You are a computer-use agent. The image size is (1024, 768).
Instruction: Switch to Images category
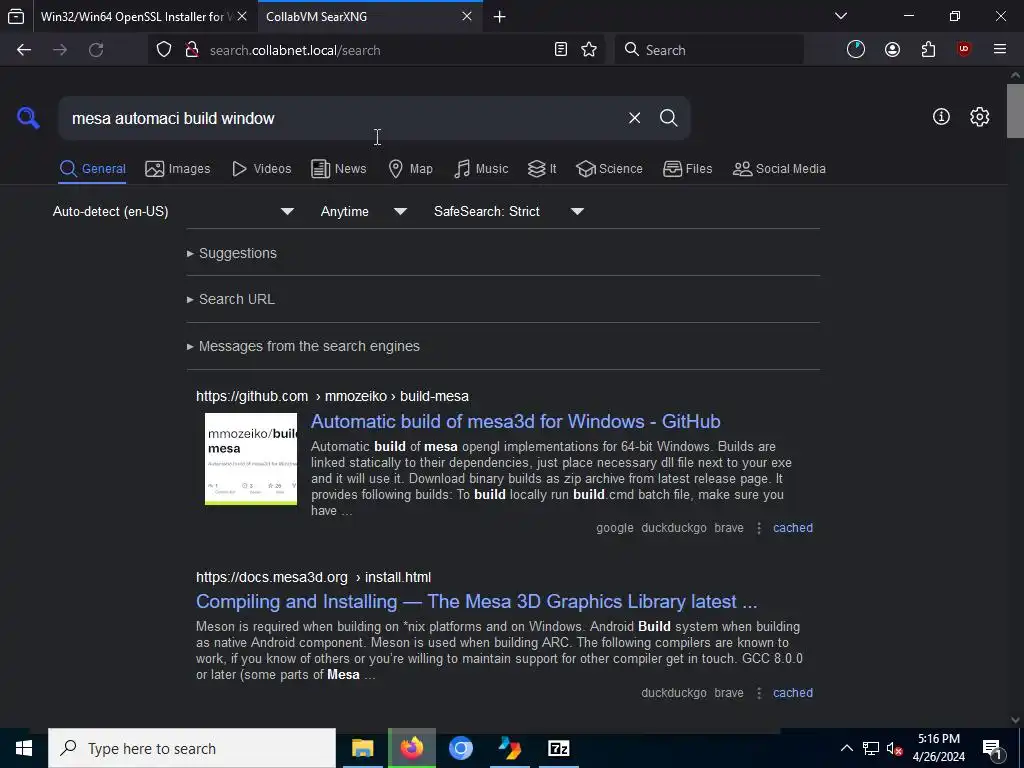[x=178, y=168]
